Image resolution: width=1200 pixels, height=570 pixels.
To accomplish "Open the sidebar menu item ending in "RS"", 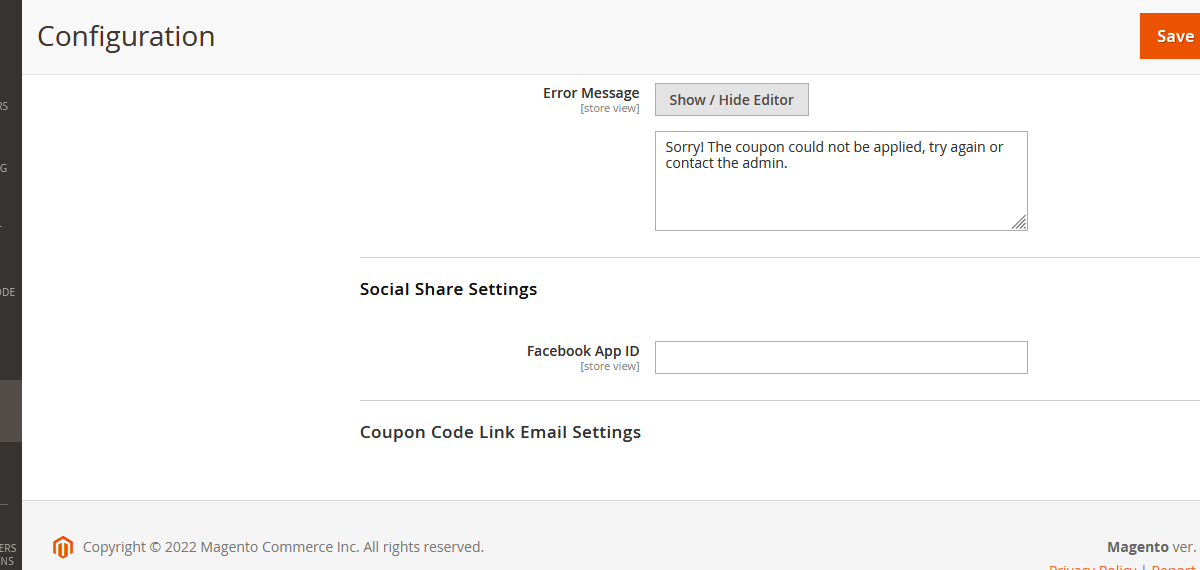I will (x=5, y=106).
